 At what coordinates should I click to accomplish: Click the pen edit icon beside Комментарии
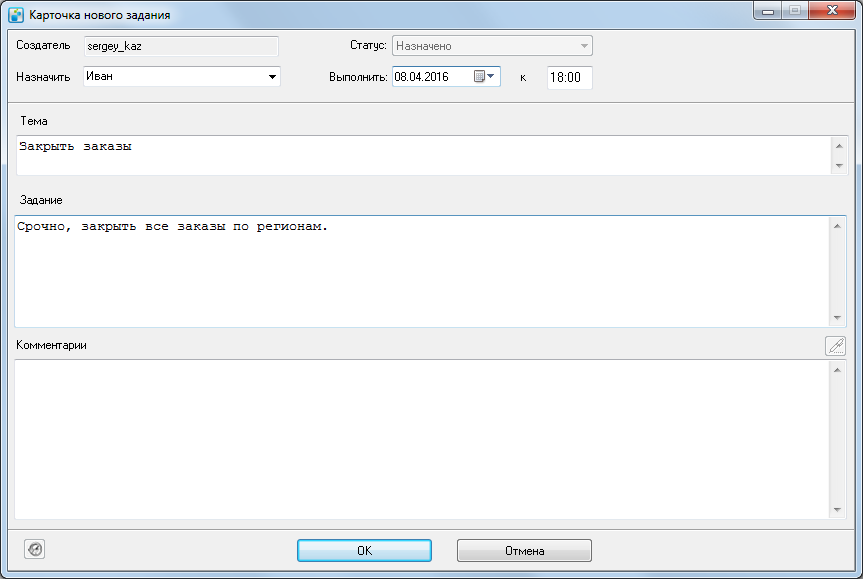pos(835,346)
